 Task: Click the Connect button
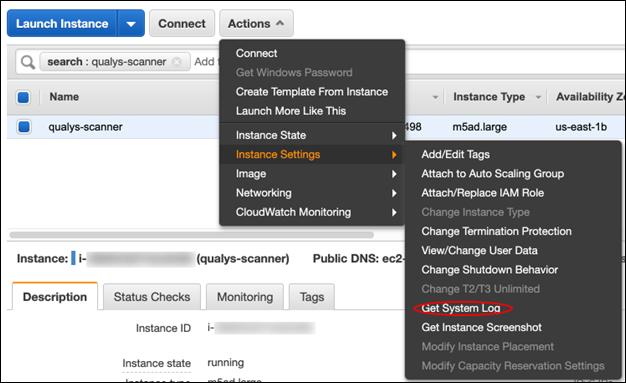point(182,24)
